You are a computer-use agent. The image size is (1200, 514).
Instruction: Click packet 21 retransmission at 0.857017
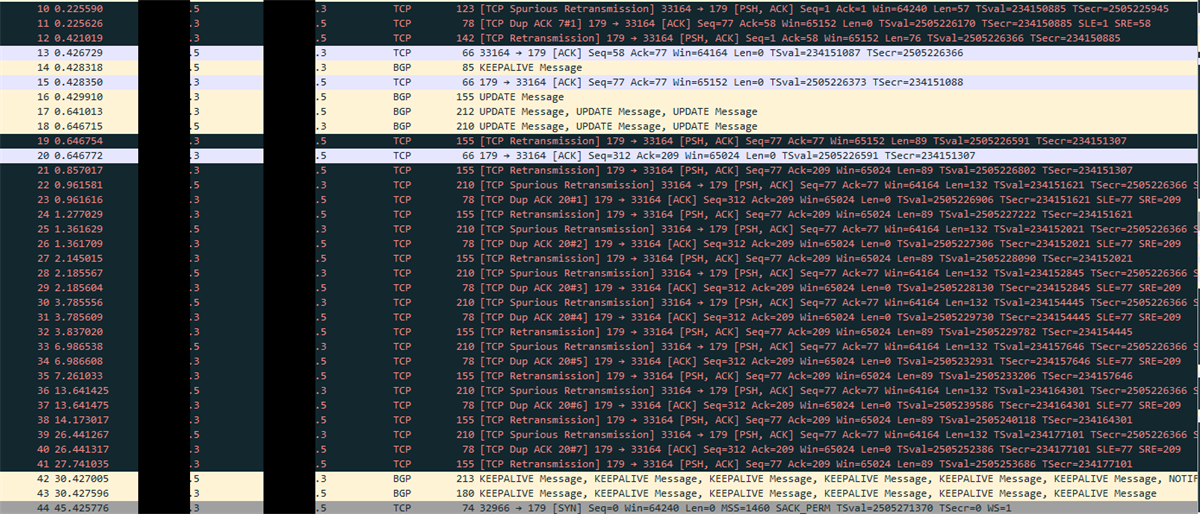pos(600,172)
